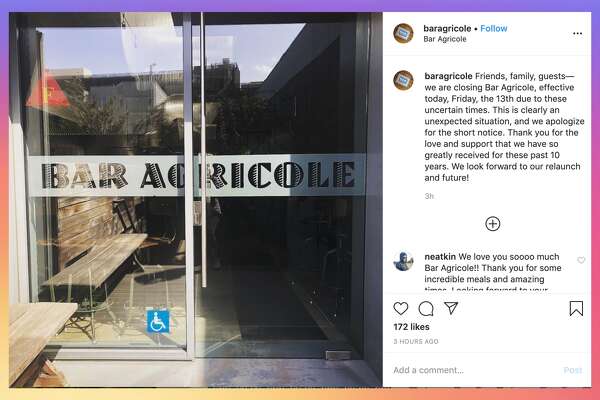Viewport: 600px width, 400px height.
Task: Load more comments with the plus circle
Action: pyautogui.click(x=492, y=224)
